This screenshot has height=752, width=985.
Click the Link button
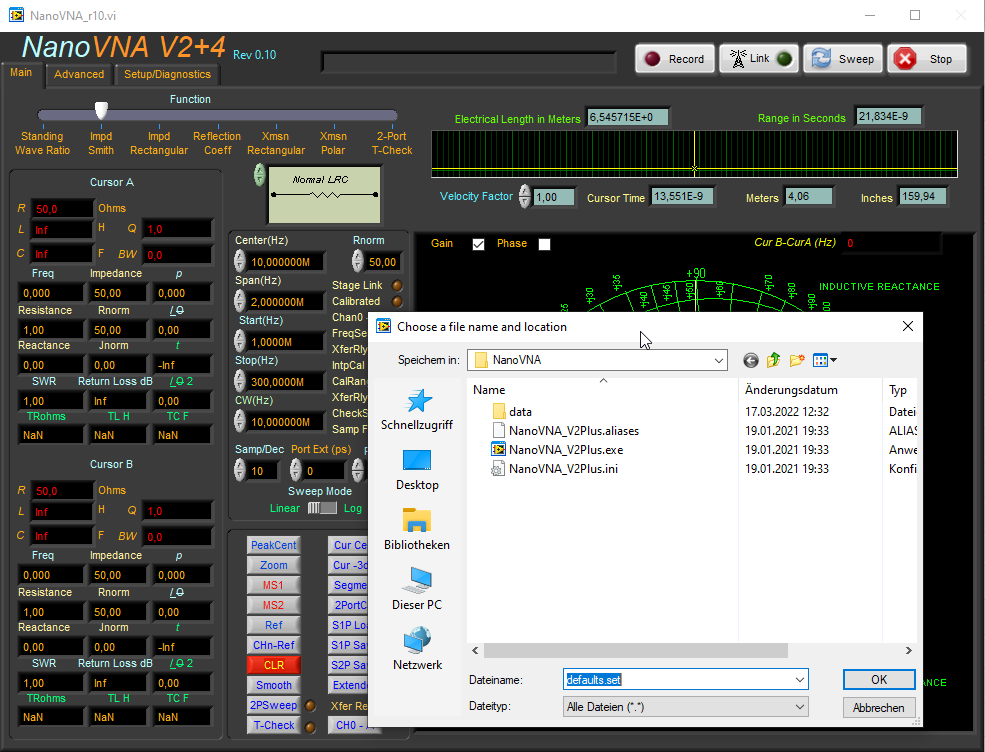[759, 59]
